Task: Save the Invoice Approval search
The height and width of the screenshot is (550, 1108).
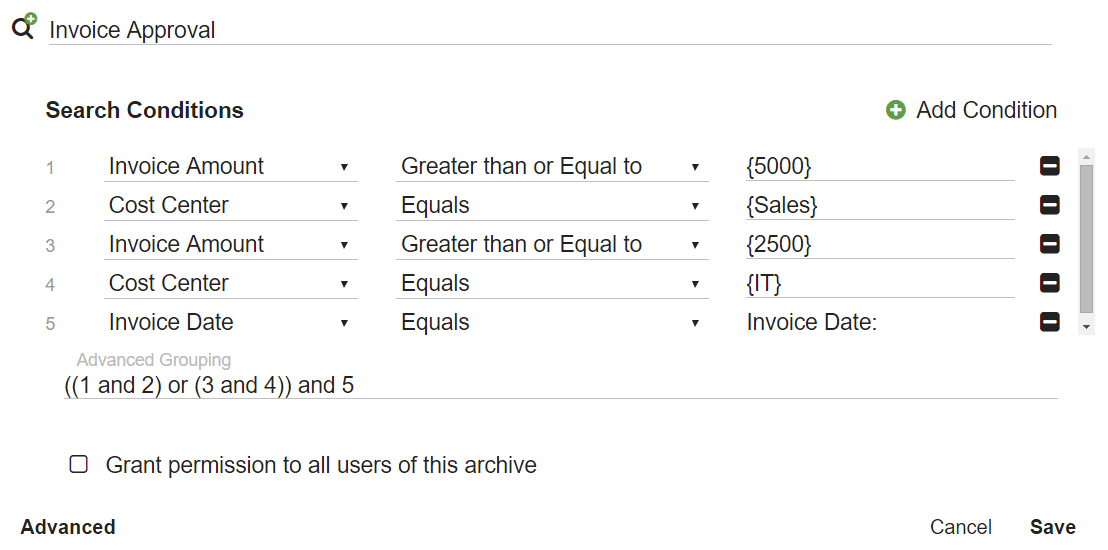Action: click(1052, 527)
